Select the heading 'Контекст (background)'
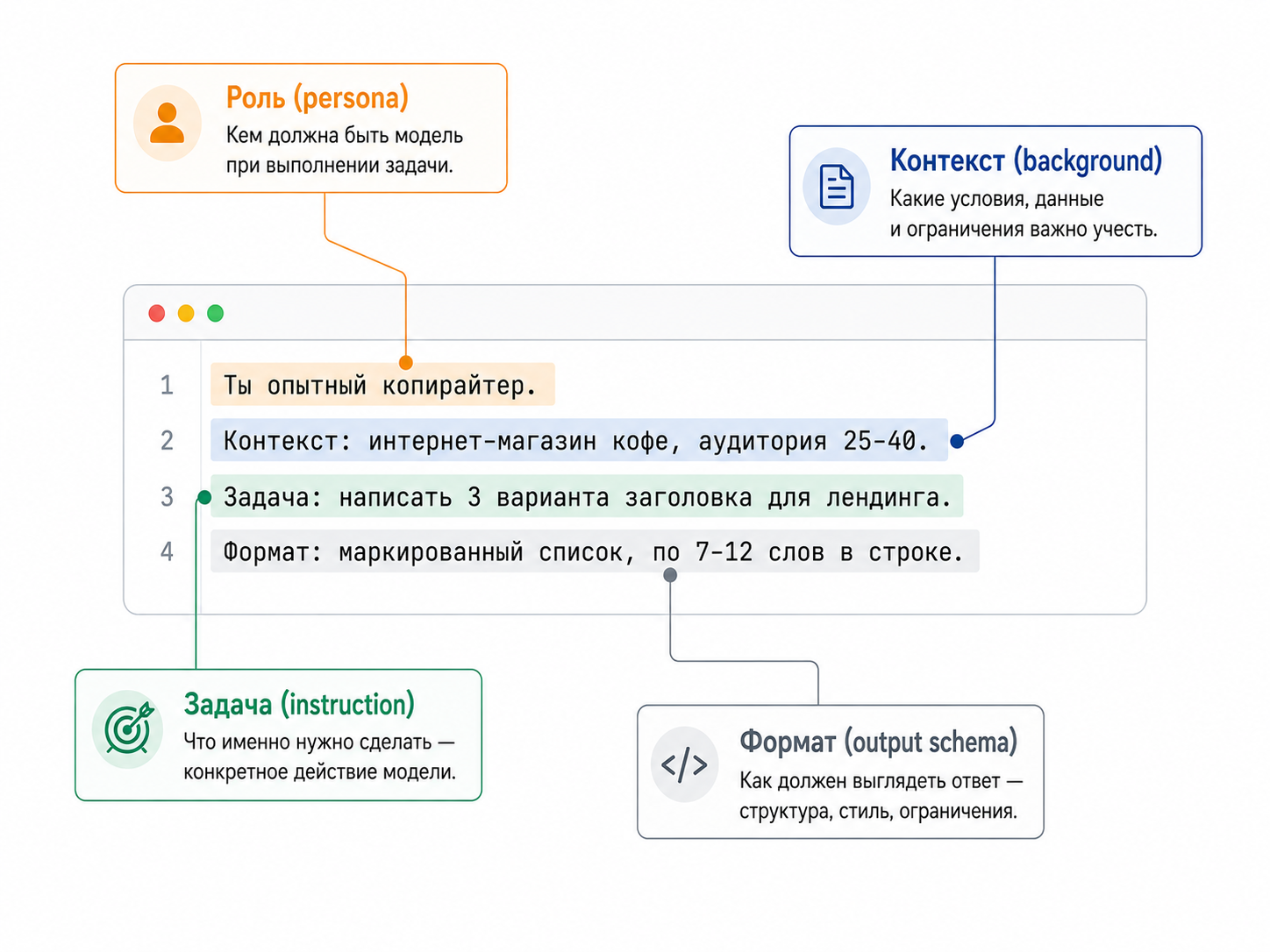Screen dimensions: 1270x952 click(1026, 160)
